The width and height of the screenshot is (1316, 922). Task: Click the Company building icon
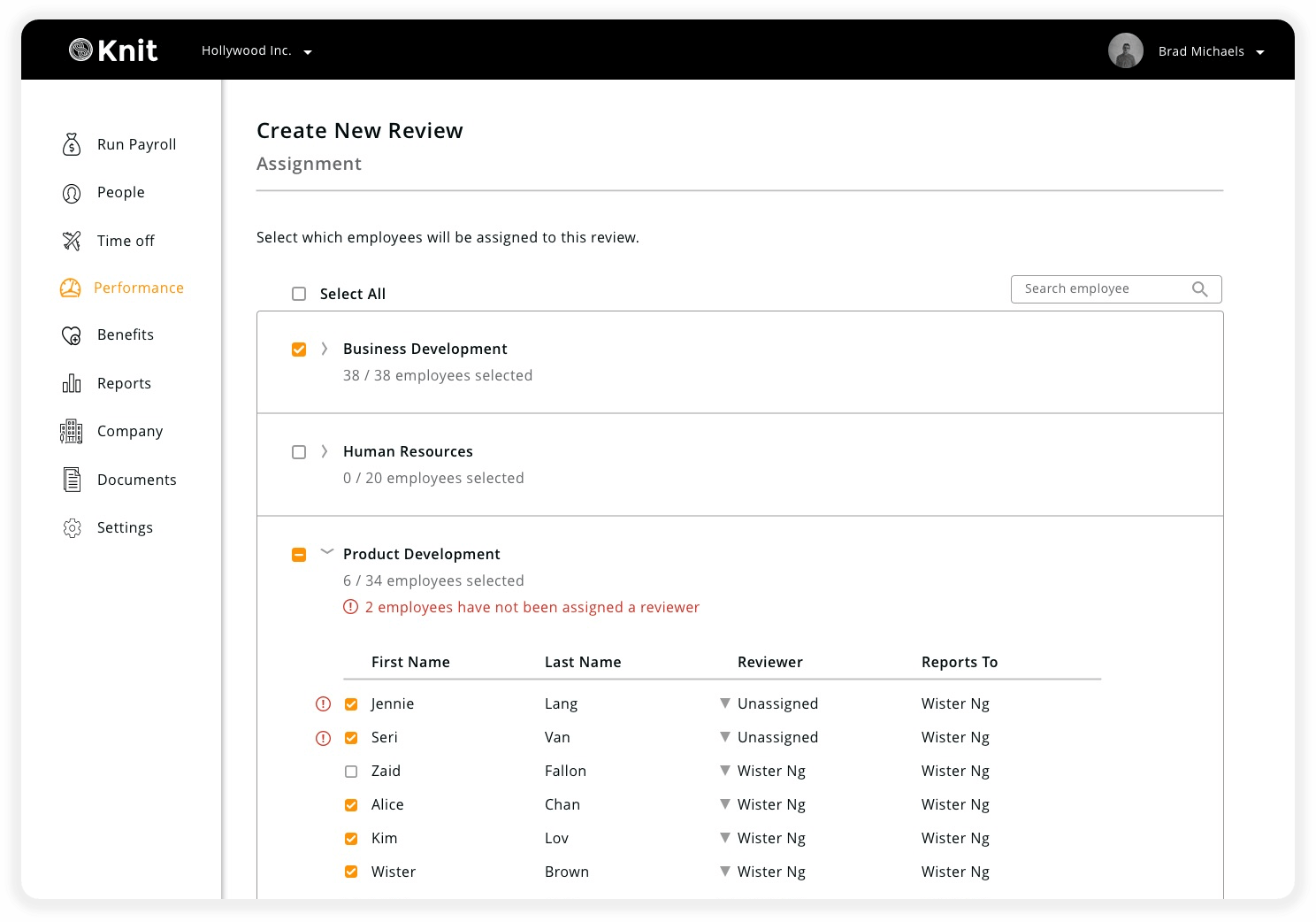click(x=72, y=431)
